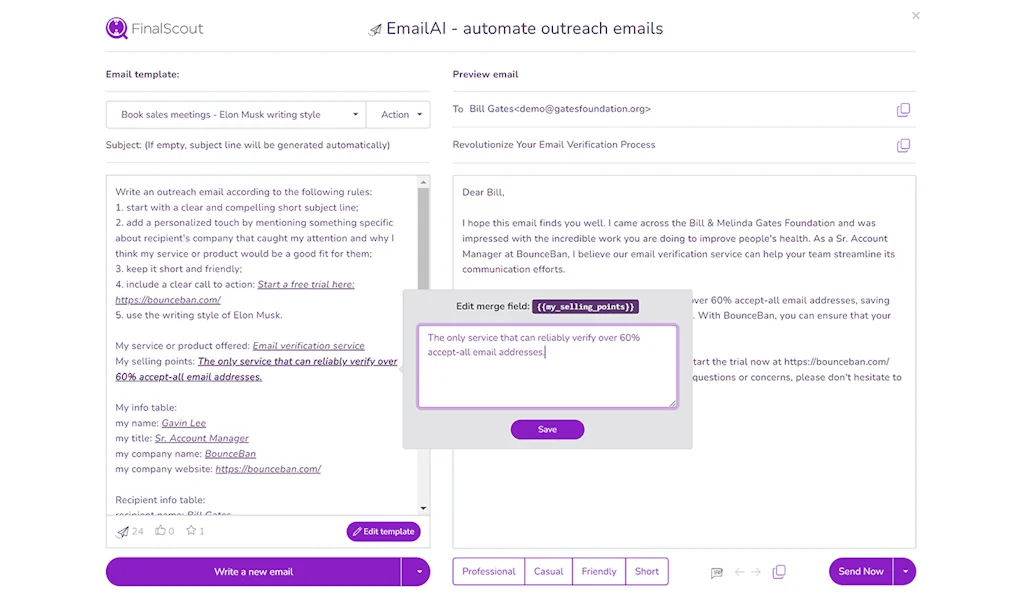The image size is (1024, 613).
Task: Select the Professional tone tab
Action: (x=488, y=572)
